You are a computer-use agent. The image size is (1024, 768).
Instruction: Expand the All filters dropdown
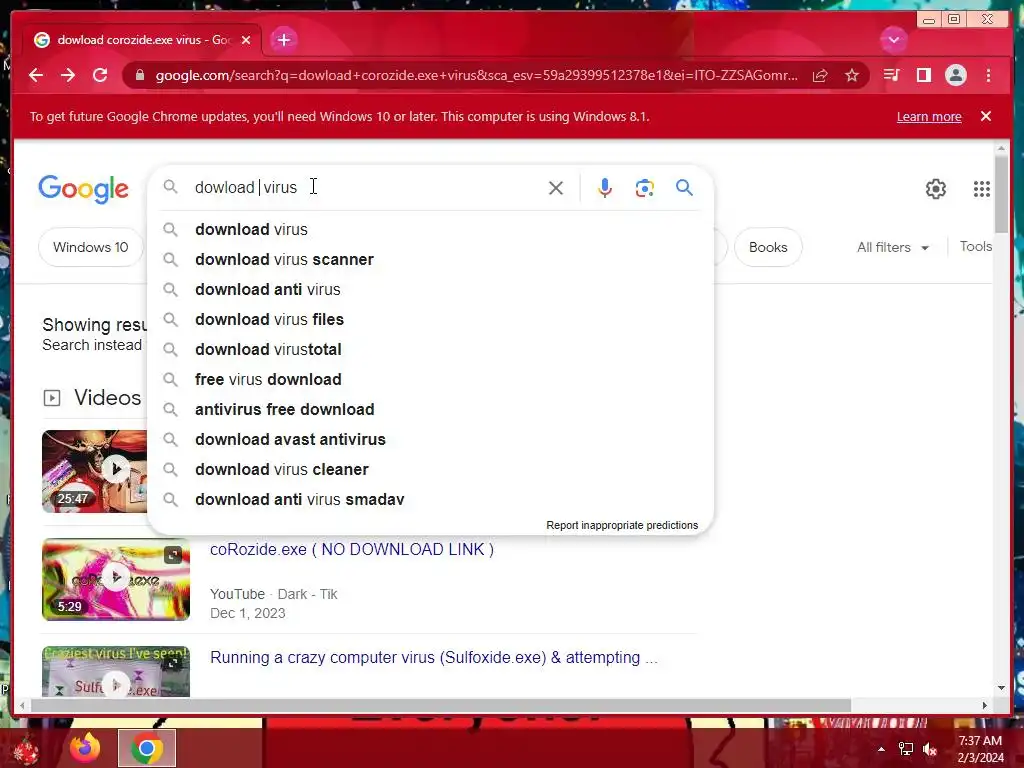coord(893,248)
